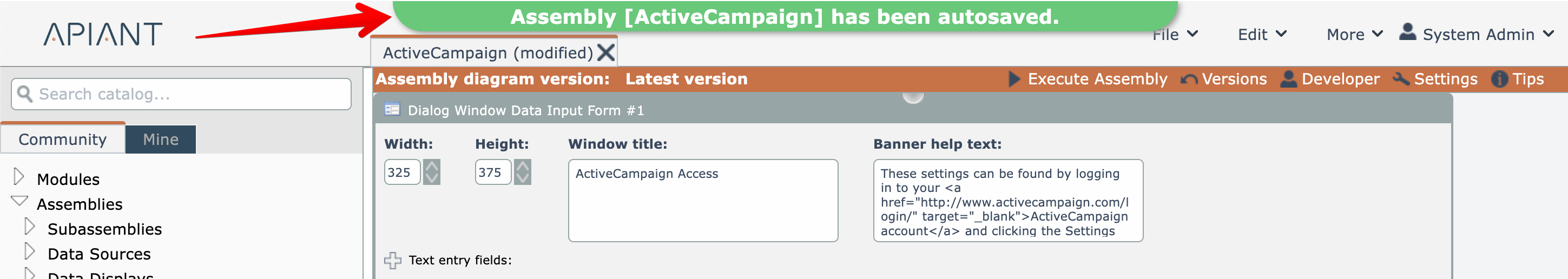
Task: Open Settings via the wrench icon
Action: (x=1401, y=79)
